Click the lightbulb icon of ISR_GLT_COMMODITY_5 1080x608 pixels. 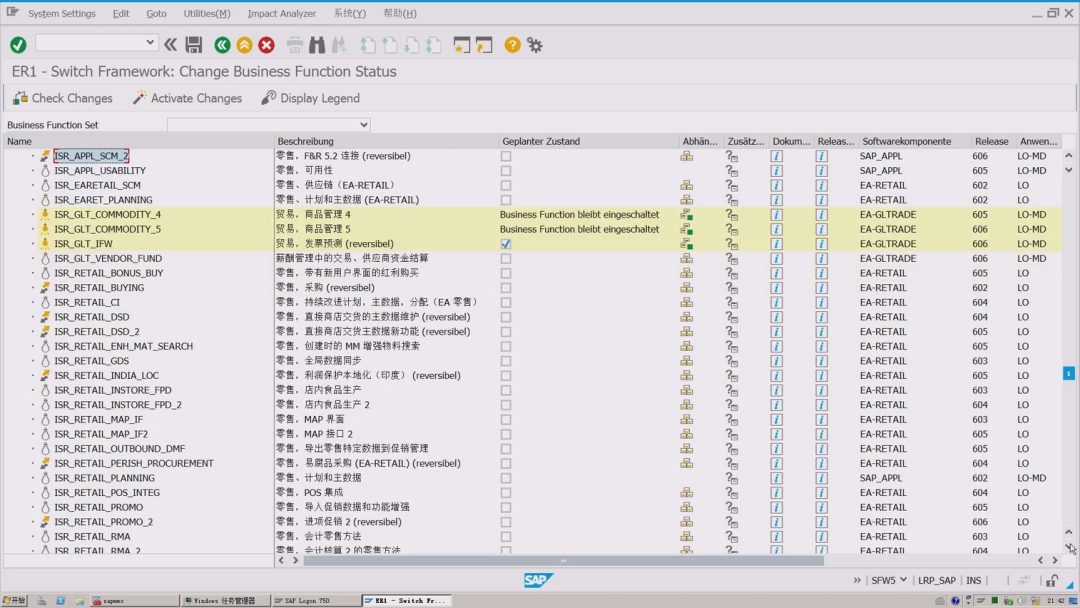[x=45, y=229]
